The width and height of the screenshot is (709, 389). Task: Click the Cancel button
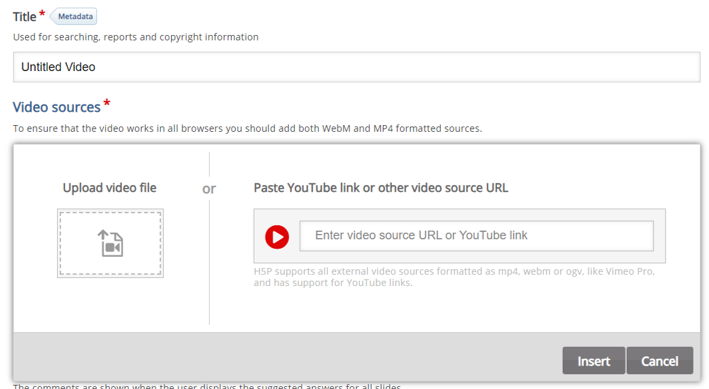coord(660,361)
